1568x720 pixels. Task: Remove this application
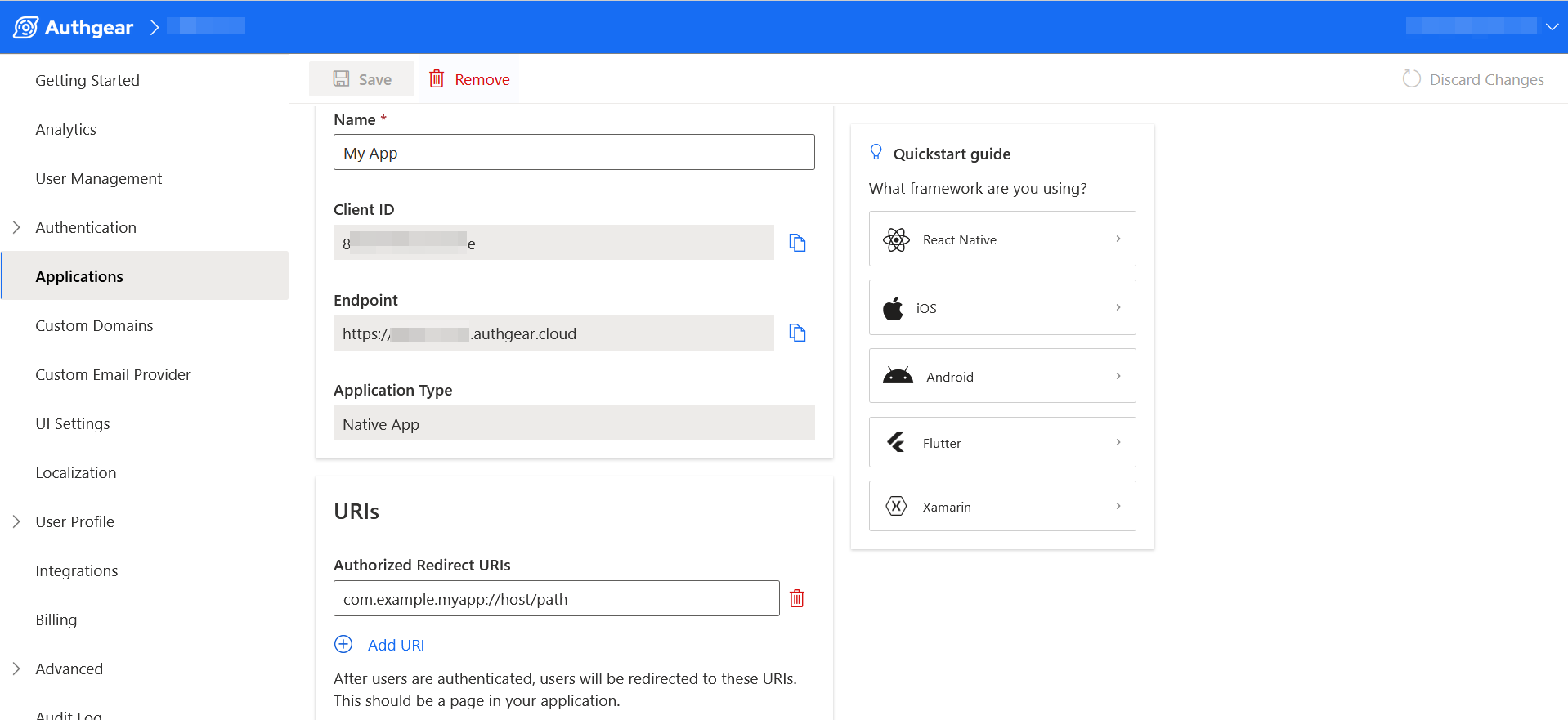pyautogui.click(x=469, y=79)
